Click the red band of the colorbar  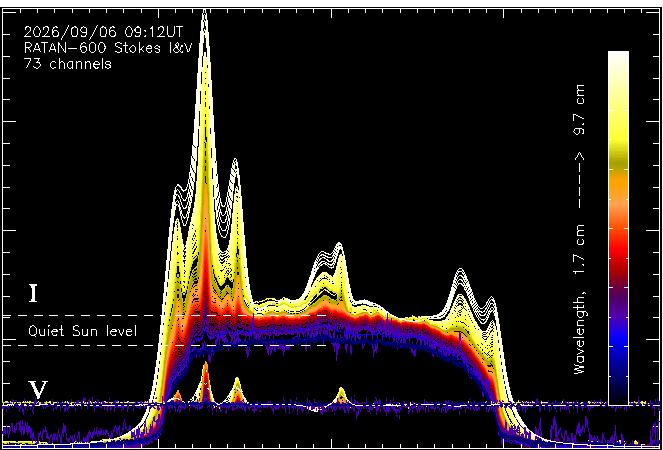(x=618, y=256)
